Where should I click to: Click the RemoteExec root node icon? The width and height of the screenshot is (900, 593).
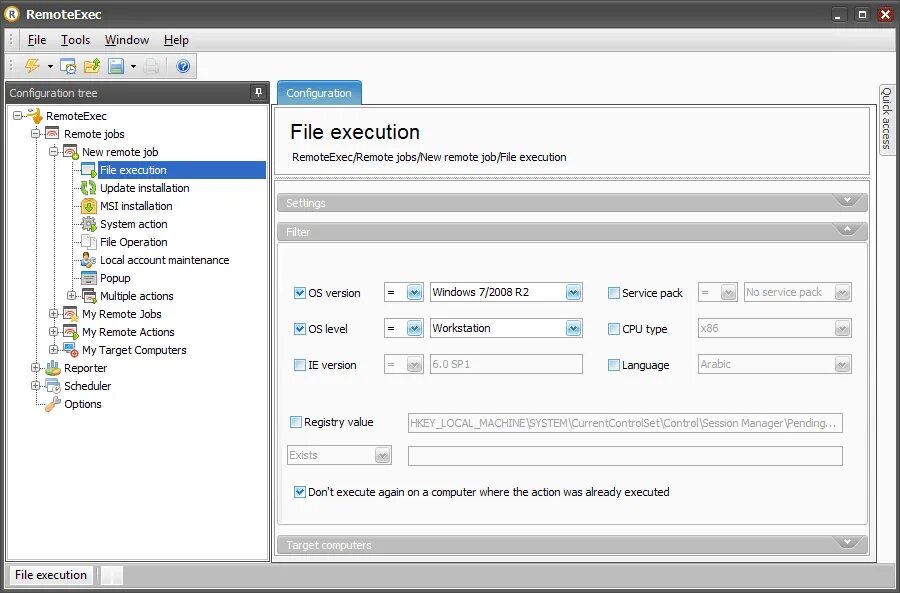(x=34, y=115)
